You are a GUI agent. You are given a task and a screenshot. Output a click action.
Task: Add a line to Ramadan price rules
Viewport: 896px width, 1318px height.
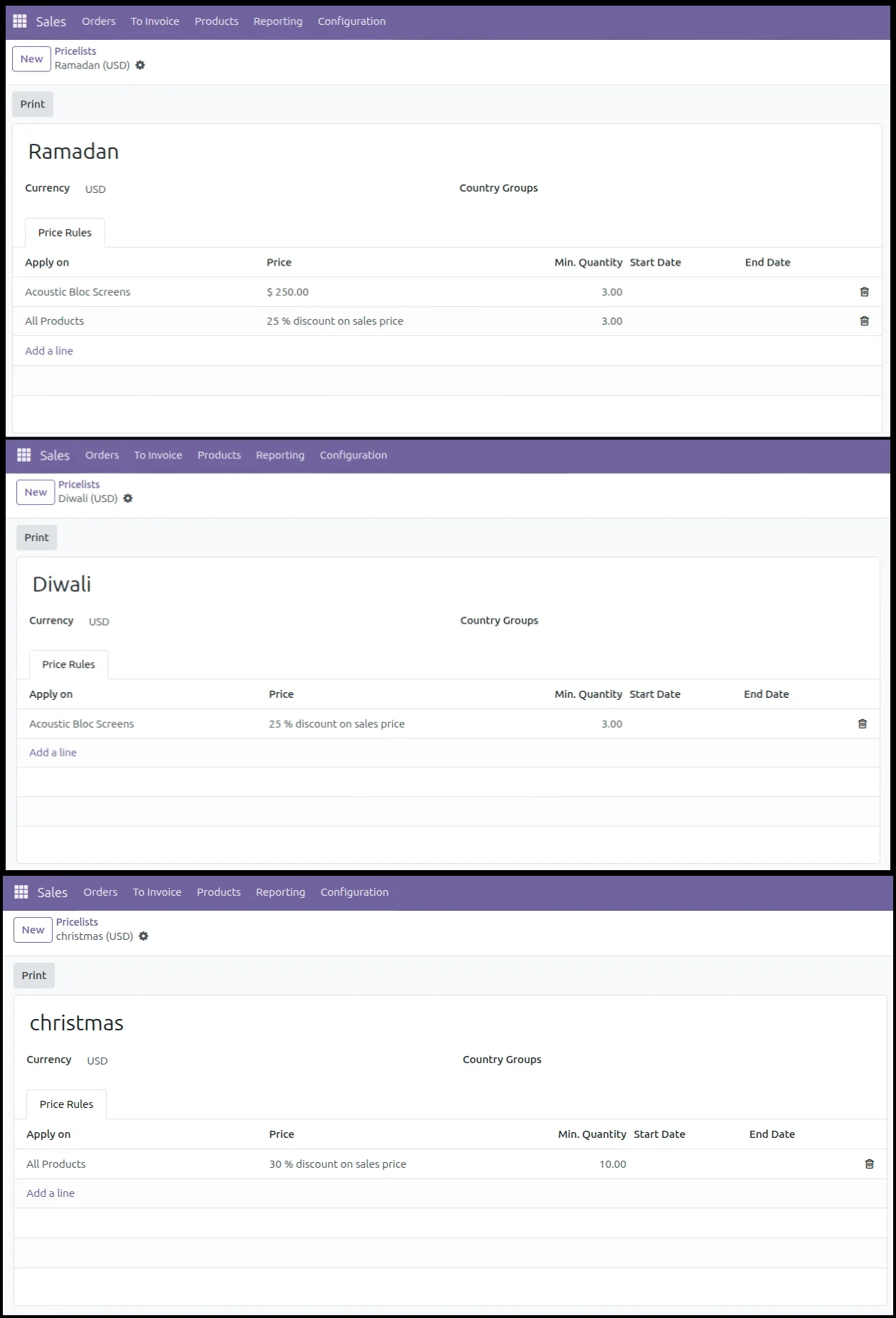[49, 351]
